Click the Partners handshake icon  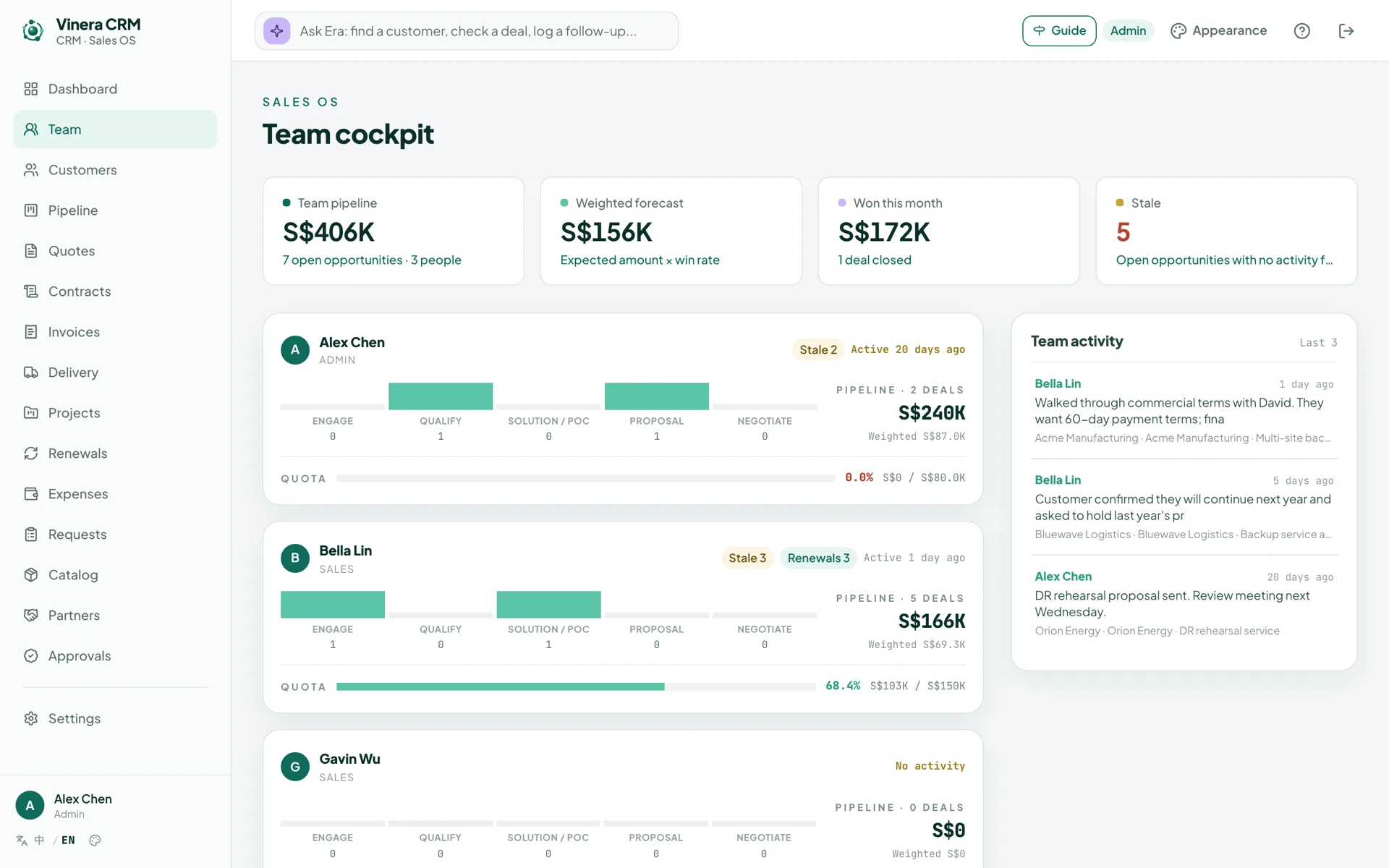[x=30, y=616]
